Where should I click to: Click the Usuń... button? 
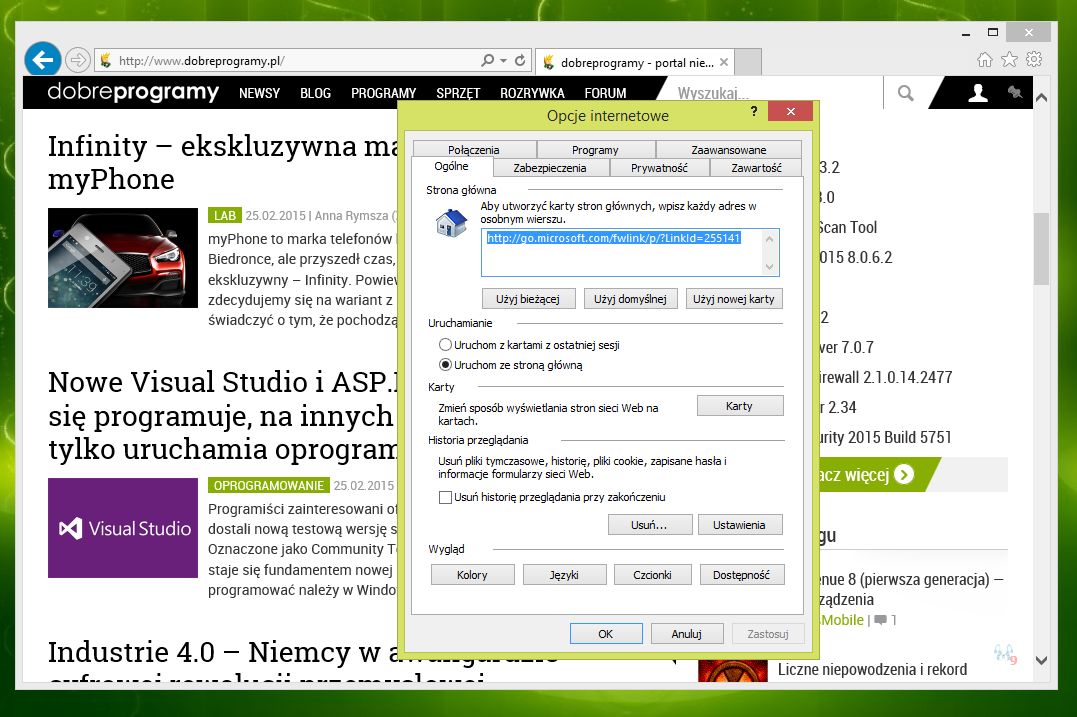(649, 525)
